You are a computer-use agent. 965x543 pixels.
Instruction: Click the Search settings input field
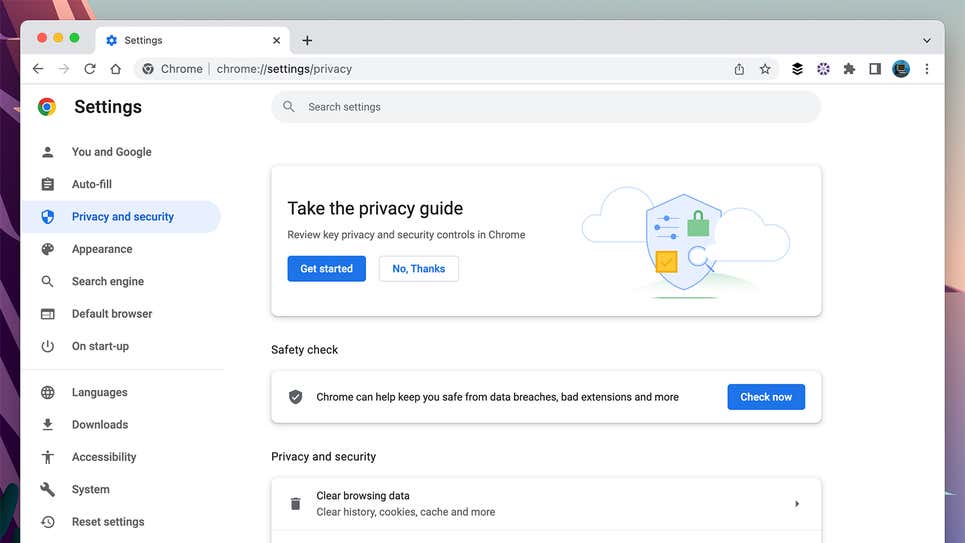(547, 107)
